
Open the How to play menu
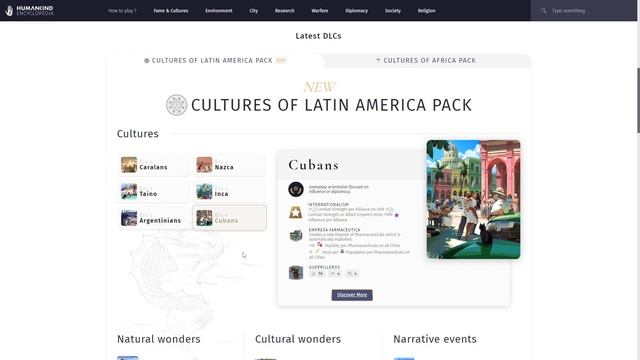click(122, 11)
